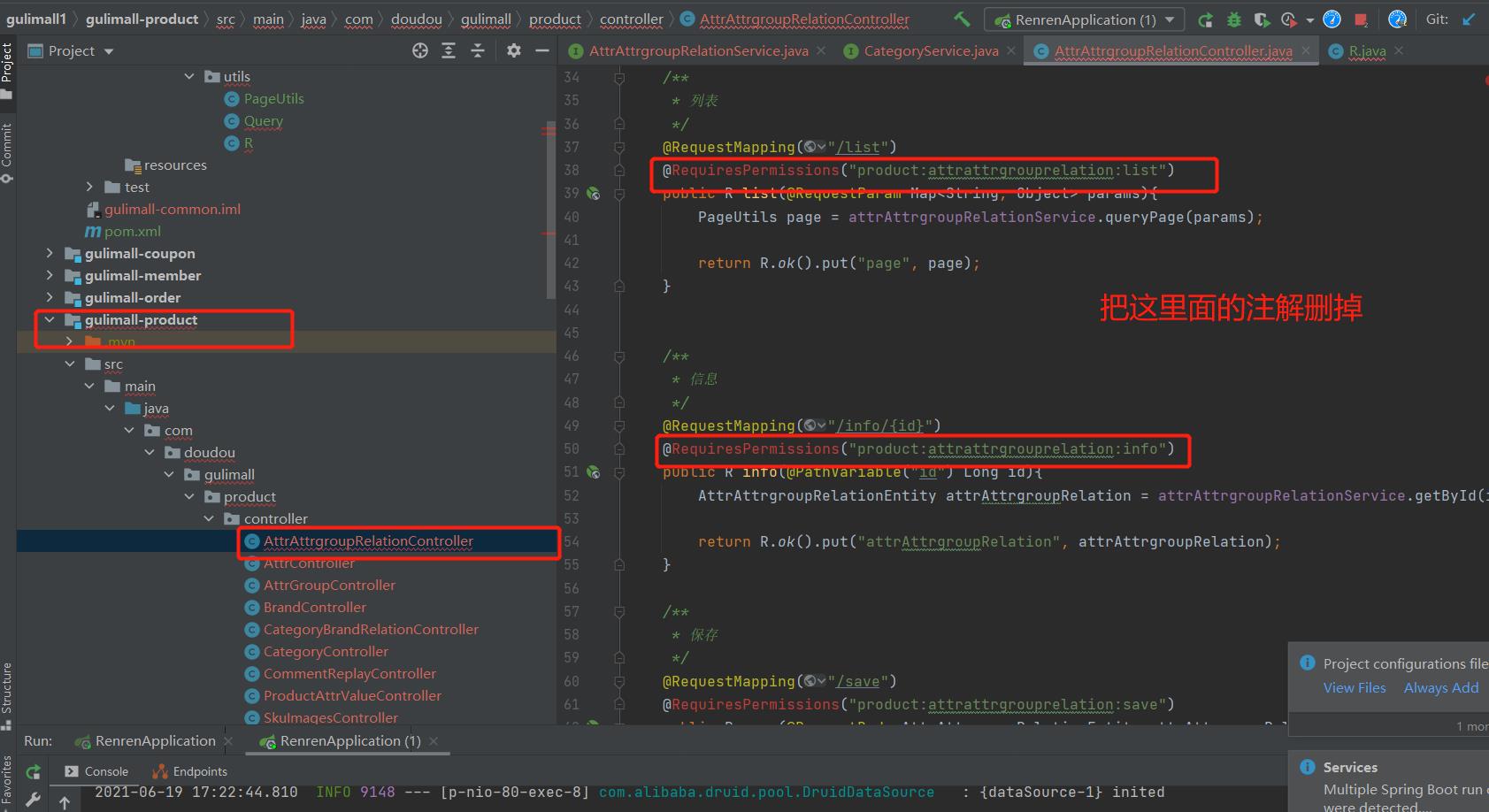Run with coverage shield icon
This screenshot has height=812, width=1489.
(x=1262, y=19)
